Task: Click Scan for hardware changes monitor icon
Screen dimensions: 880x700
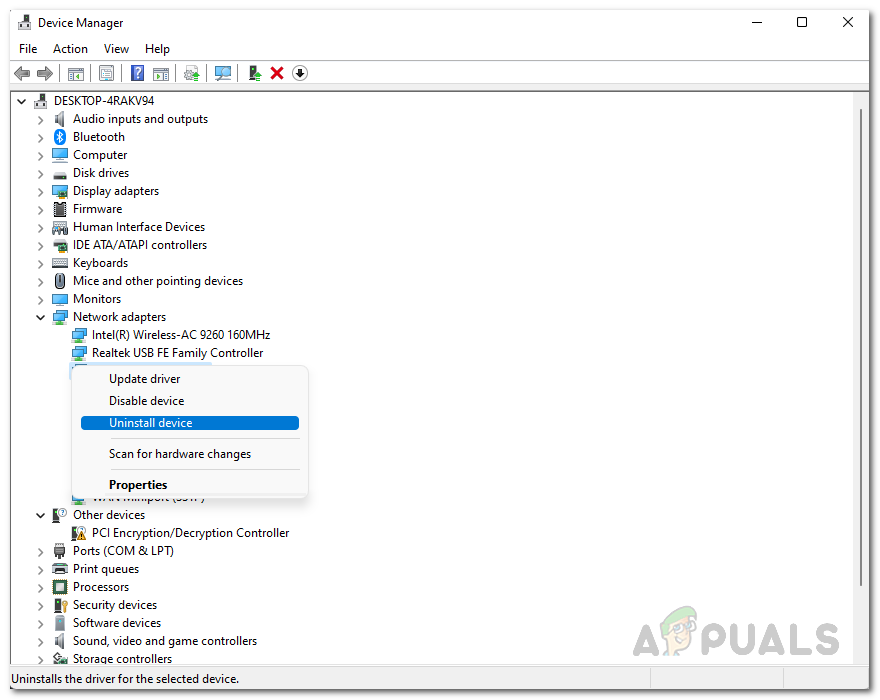Action: tap(223, 74)
